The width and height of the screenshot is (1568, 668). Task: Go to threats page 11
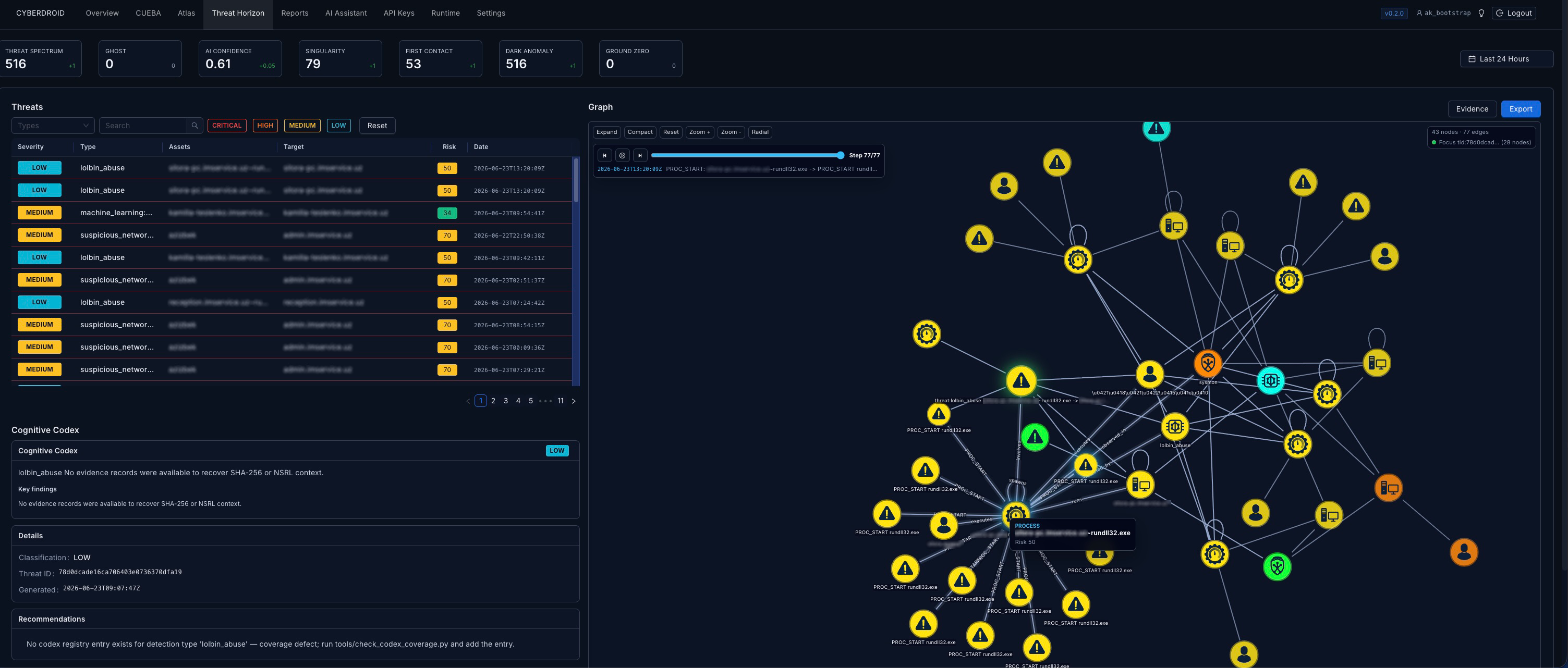click(x=561, y=401)
